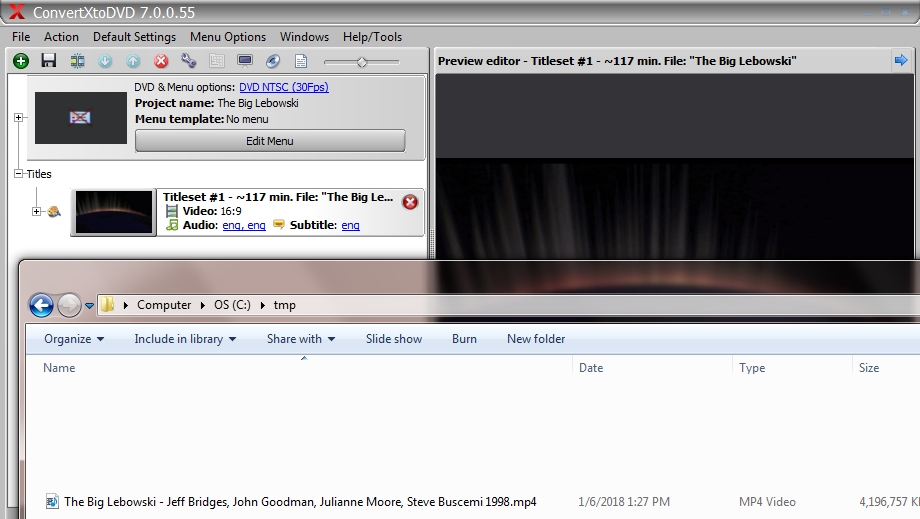Viewport: 920px width, 519px height.
Task: Open the Share with dropdown
Action: (x=300, y=339)
